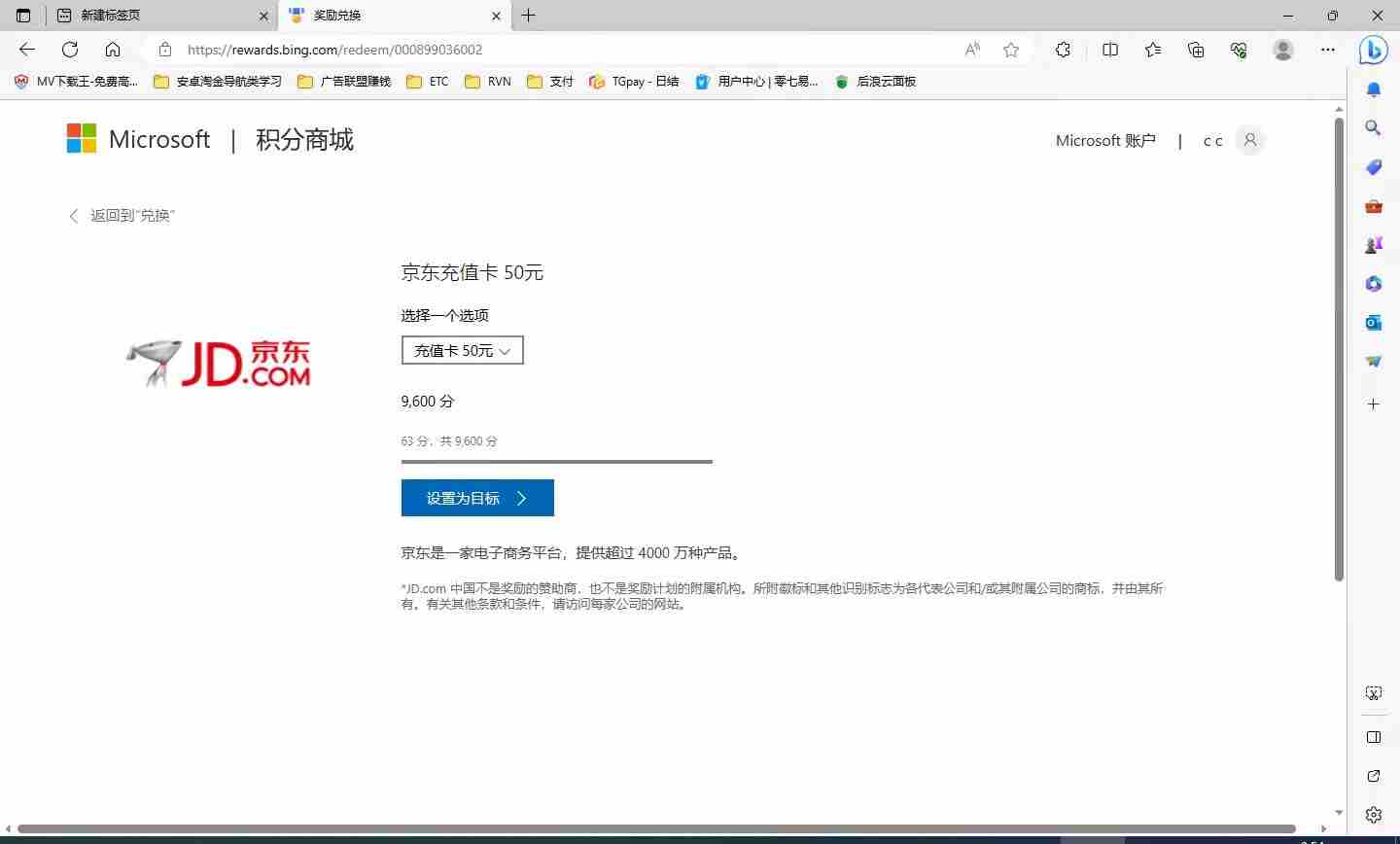Open the TGpay - 日结 bookmark

click(x=634, y=82)
